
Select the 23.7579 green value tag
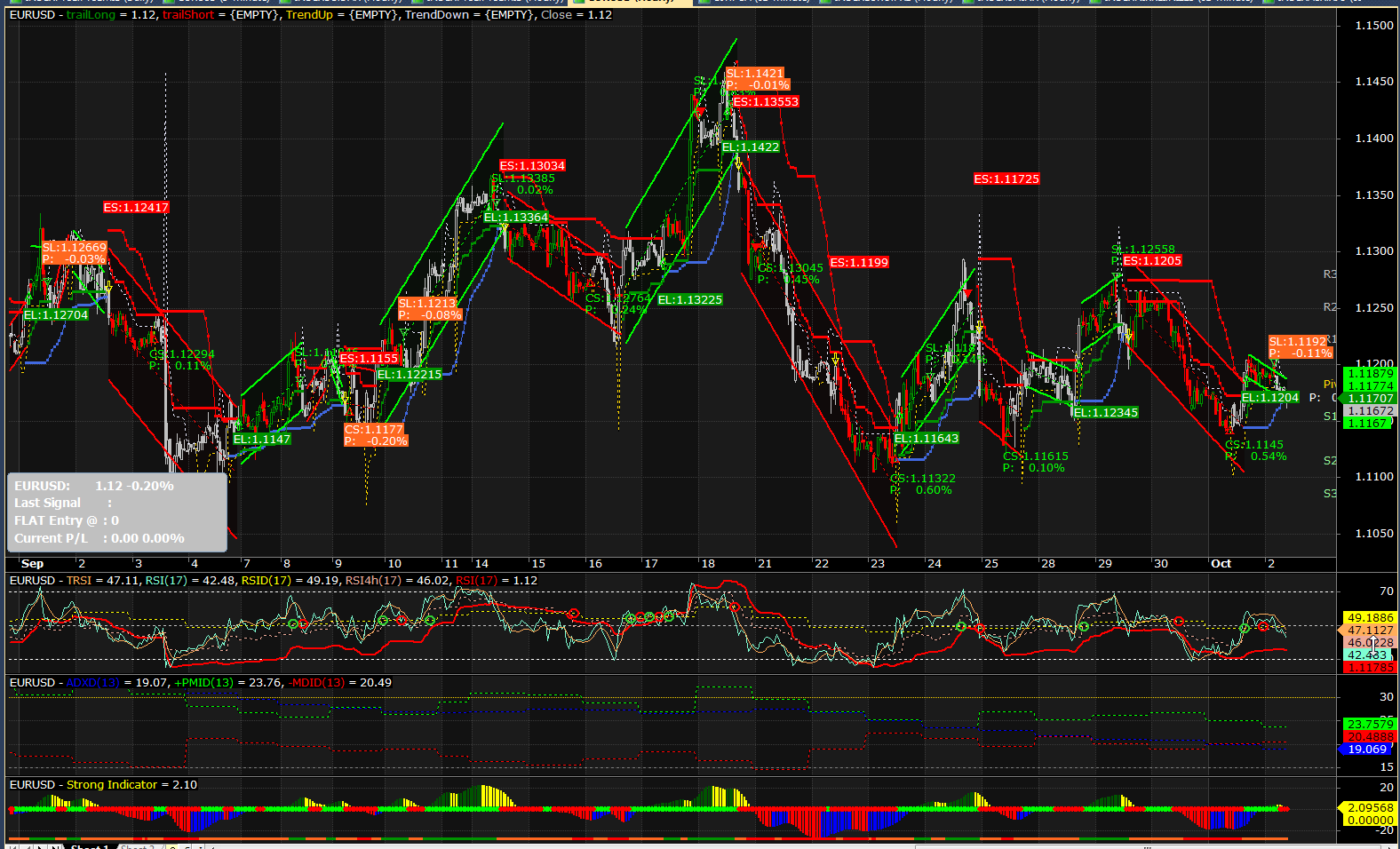coord(1370,724)
